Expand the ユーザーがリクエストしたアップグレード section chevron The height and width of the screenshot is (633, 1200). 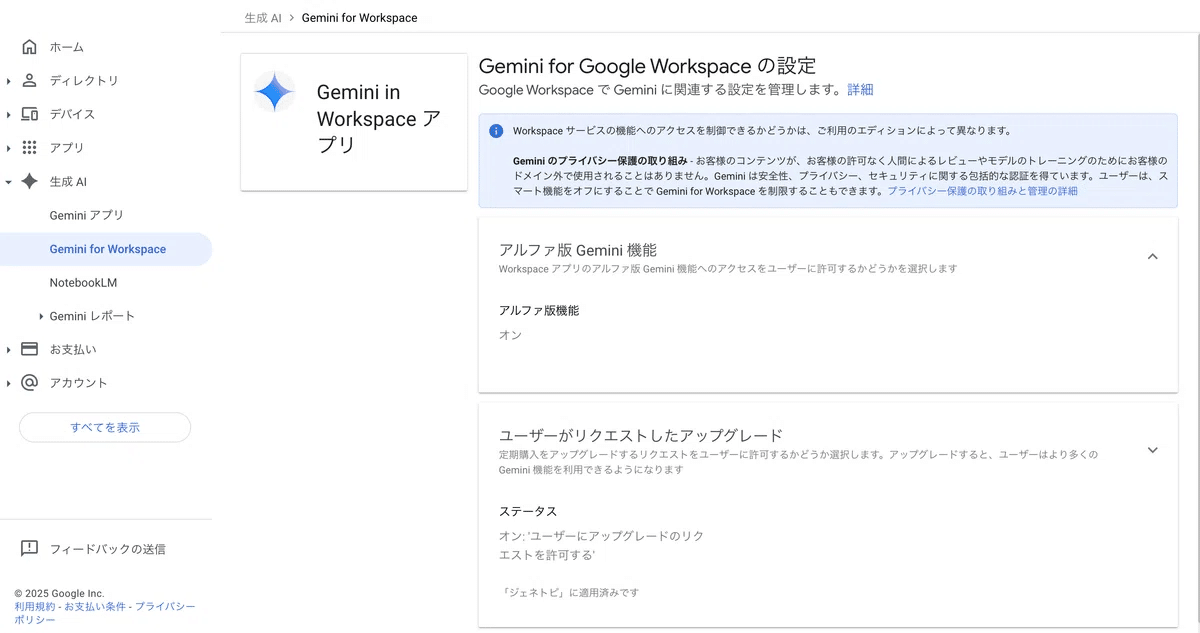1152,450
